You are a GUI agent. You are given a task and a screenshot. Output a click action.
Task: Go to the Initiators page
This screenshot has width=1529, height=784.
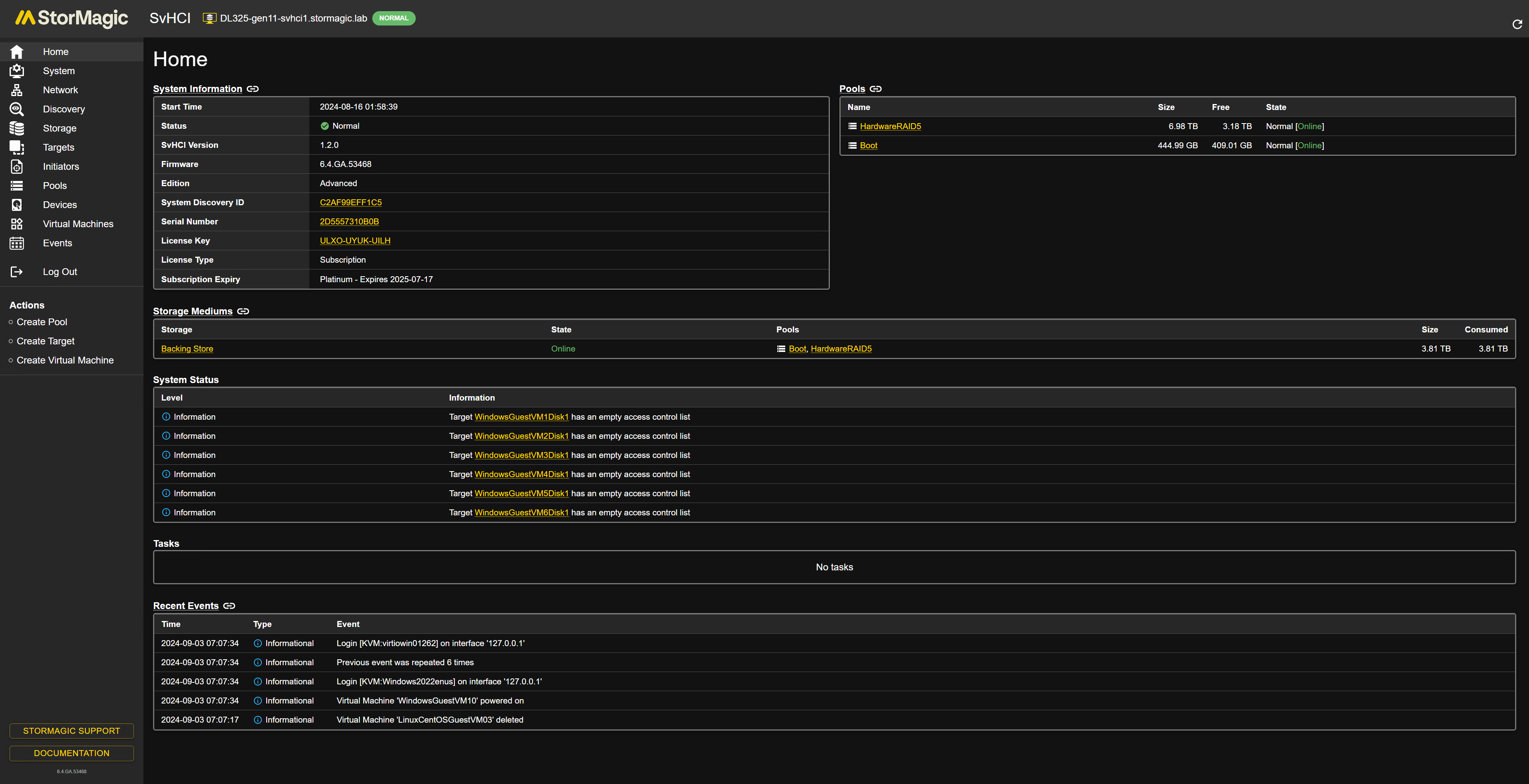(x=61, y=167)
